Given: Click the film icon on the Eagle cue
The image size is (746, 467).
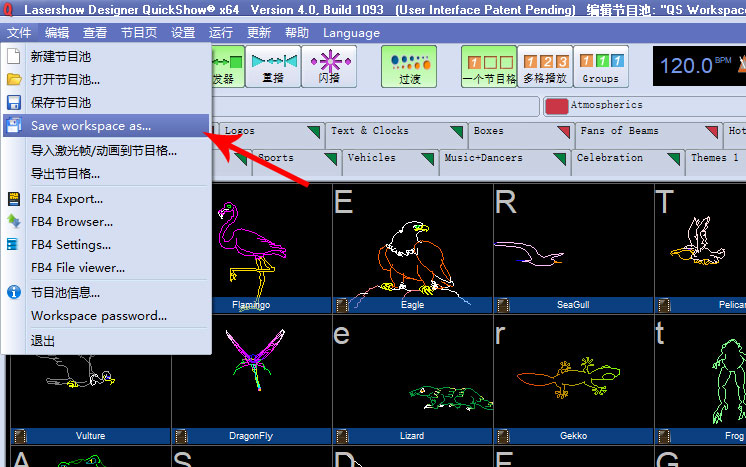Looking at the screenshot, I should [342, 305].
